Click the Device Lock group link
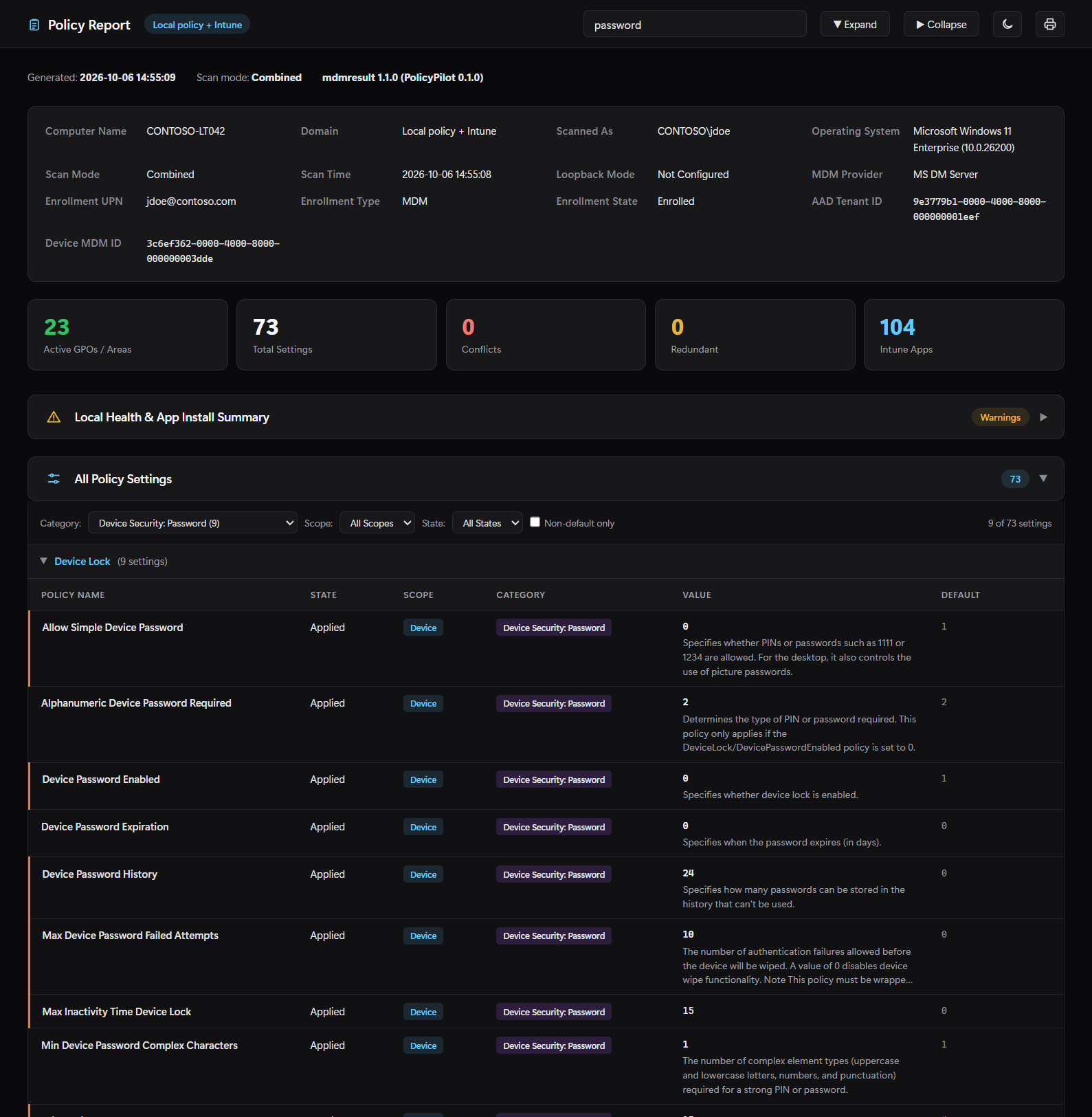 coord(82,562)
